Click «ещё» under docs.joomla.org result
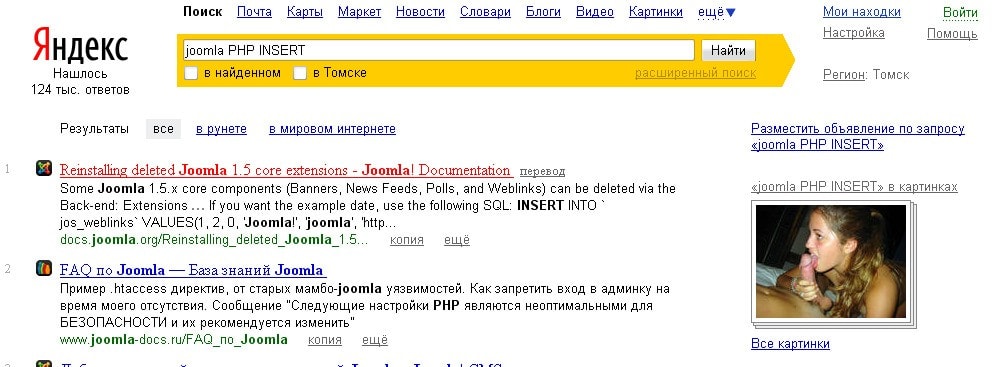Viewport: 1001px width, 367px height. click(x=457, y=240)
